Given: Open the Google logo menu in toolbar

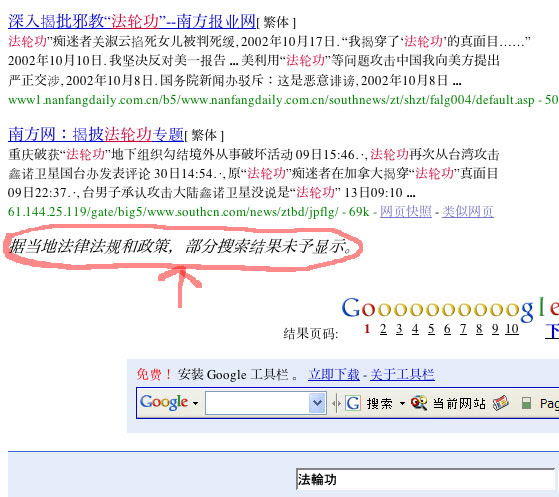Looking at the screenshot, I should coord(164,402).
